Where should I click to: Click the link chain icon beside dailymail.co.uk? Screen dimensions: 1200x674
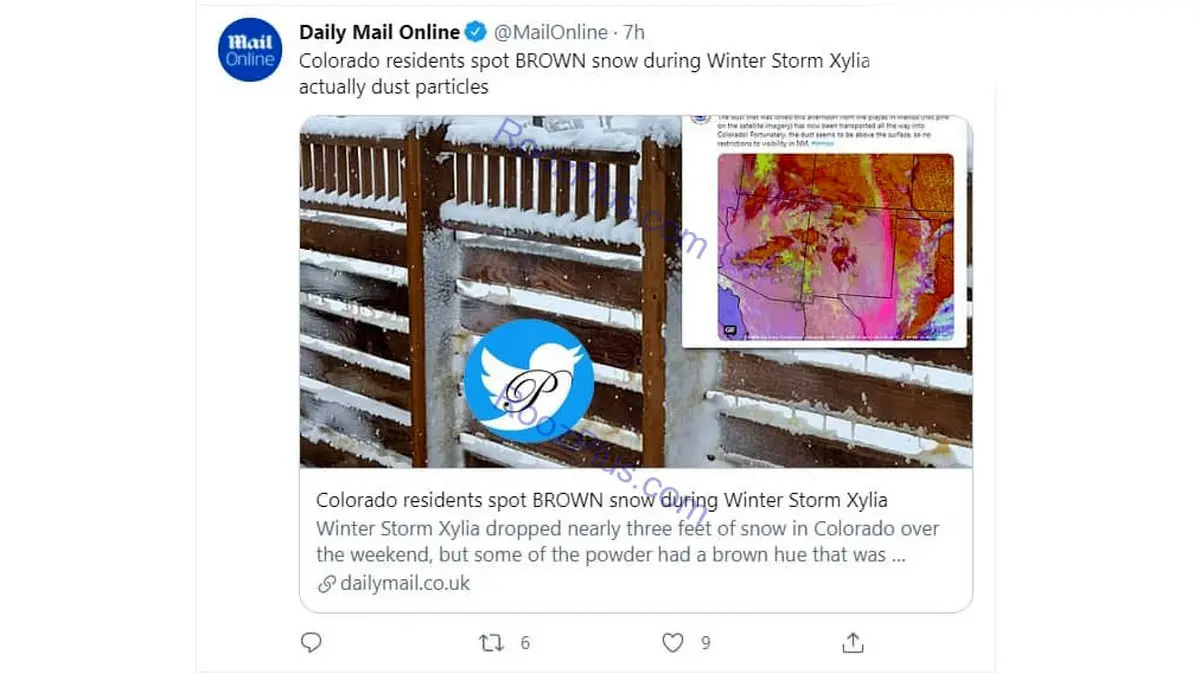326,584
